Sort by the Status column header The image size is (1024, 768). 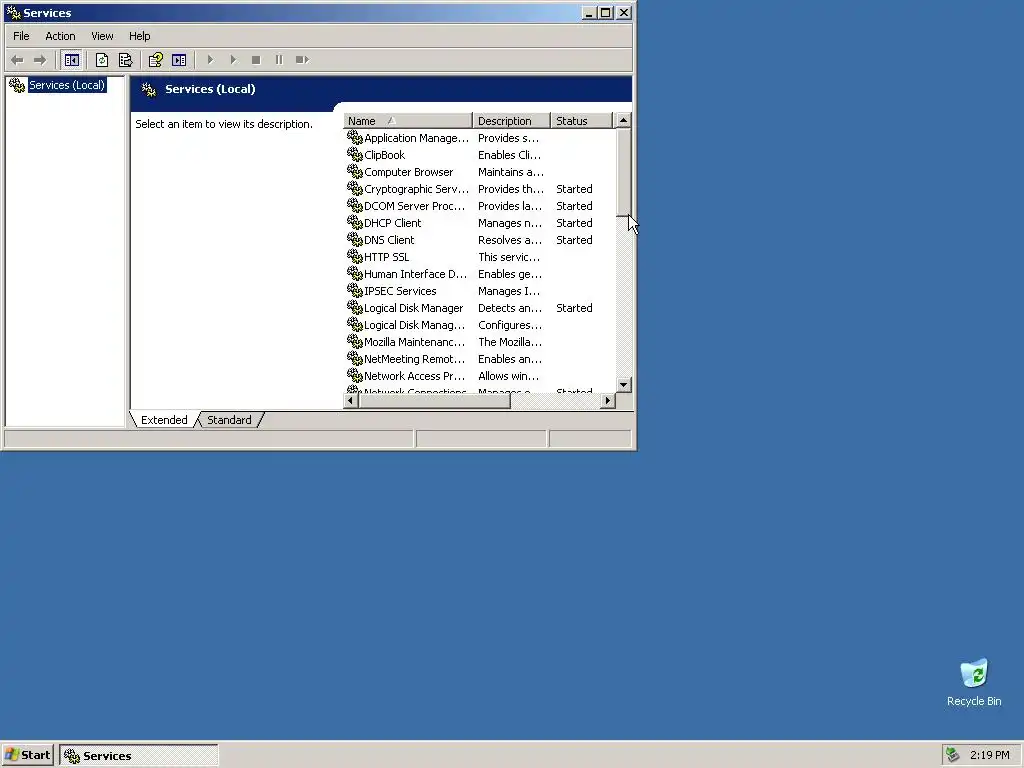[581, 121]
